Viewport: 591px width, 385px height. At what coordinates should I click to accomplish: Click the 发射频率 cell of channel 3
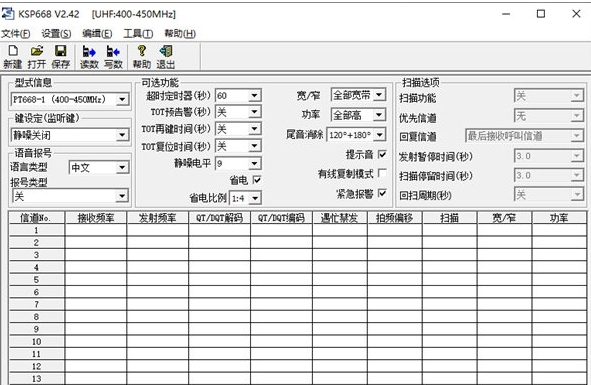coord(158,255)
